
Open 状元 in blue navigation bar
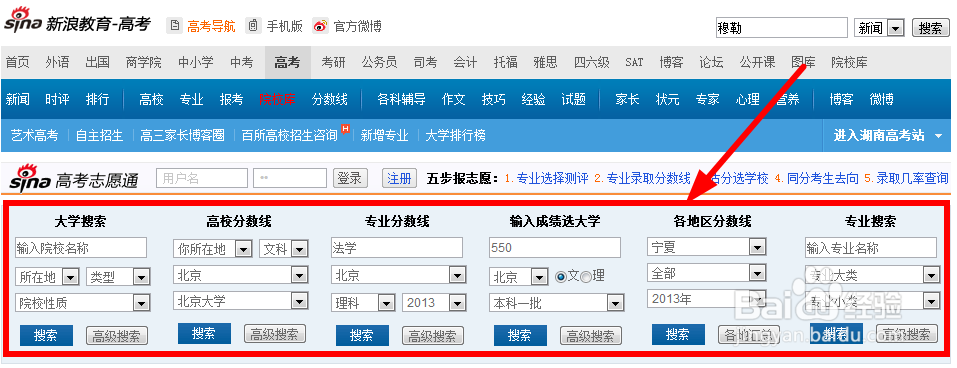(668, 99)
